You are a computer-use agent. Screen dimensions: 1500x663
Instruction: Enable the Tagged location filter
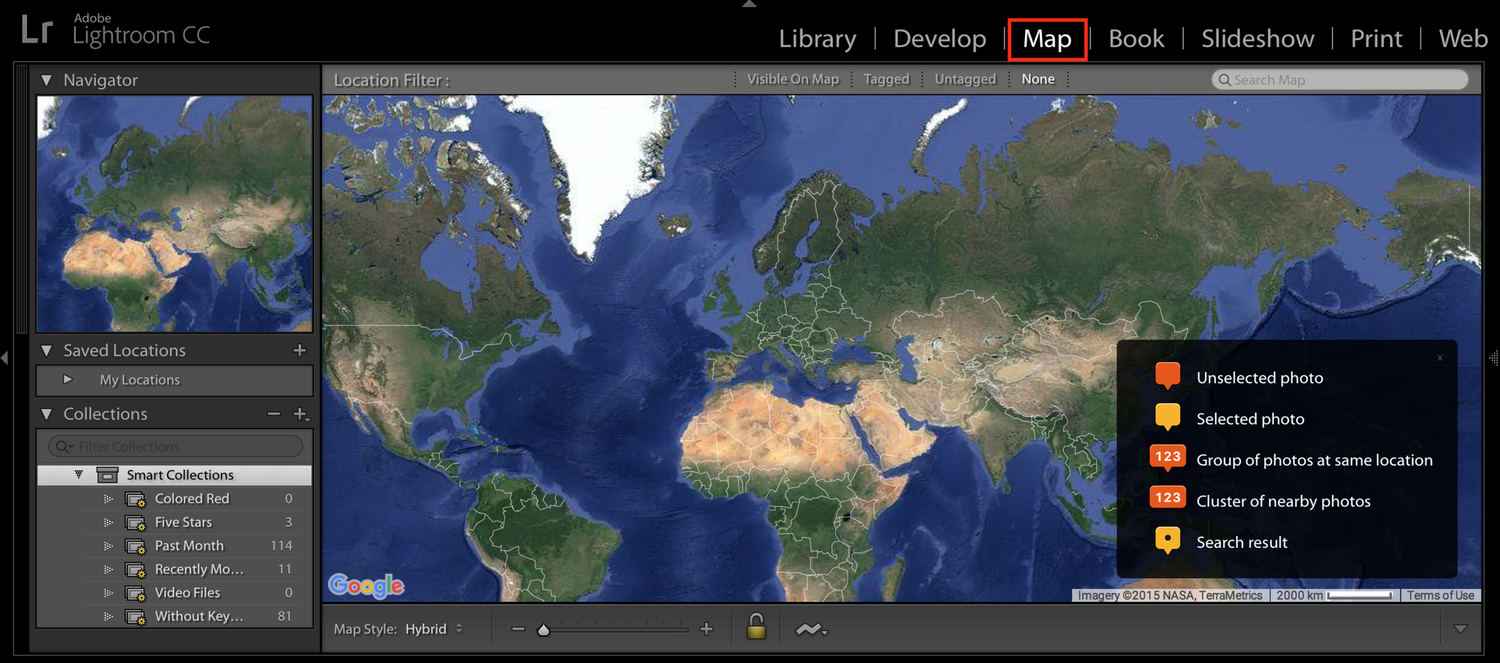pyautogui.click(x=886, y=79)
